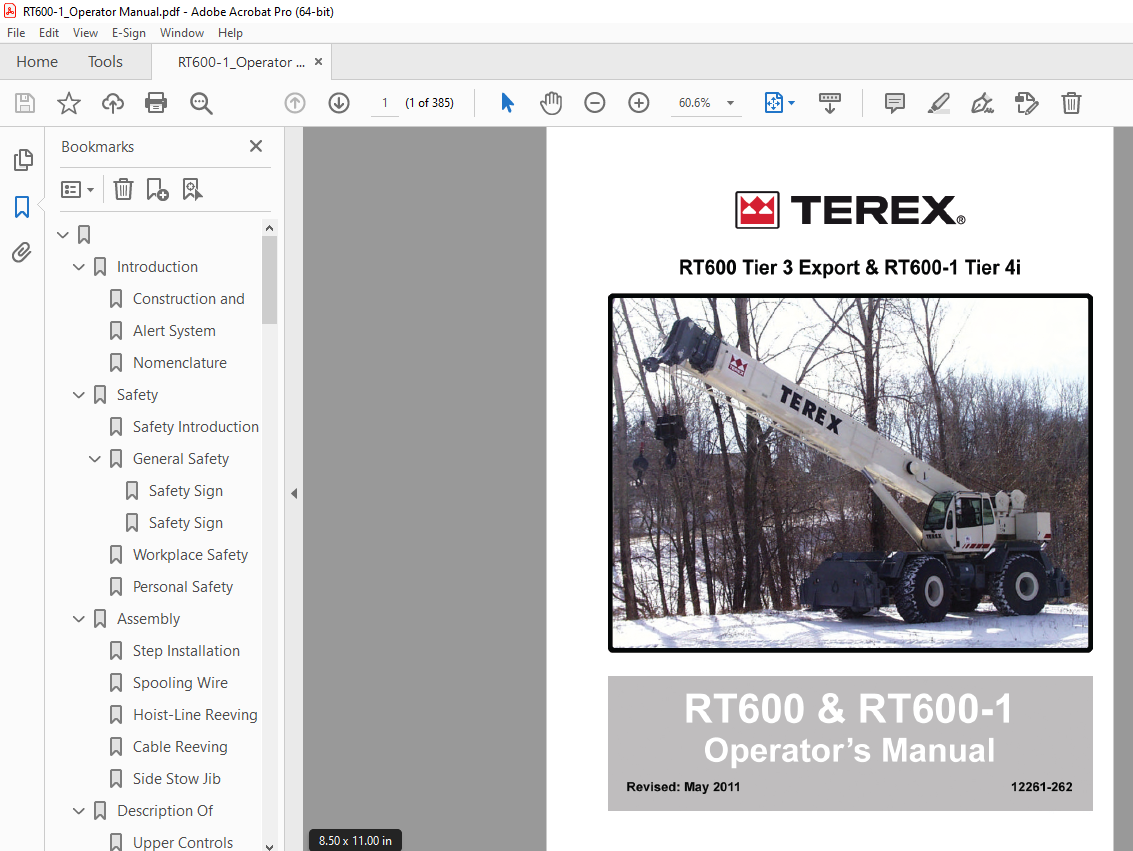Image resolution: width=1133 pixels, height=851 pixels.
Task: Open the Sign document tool
Action: coord(983,103)
